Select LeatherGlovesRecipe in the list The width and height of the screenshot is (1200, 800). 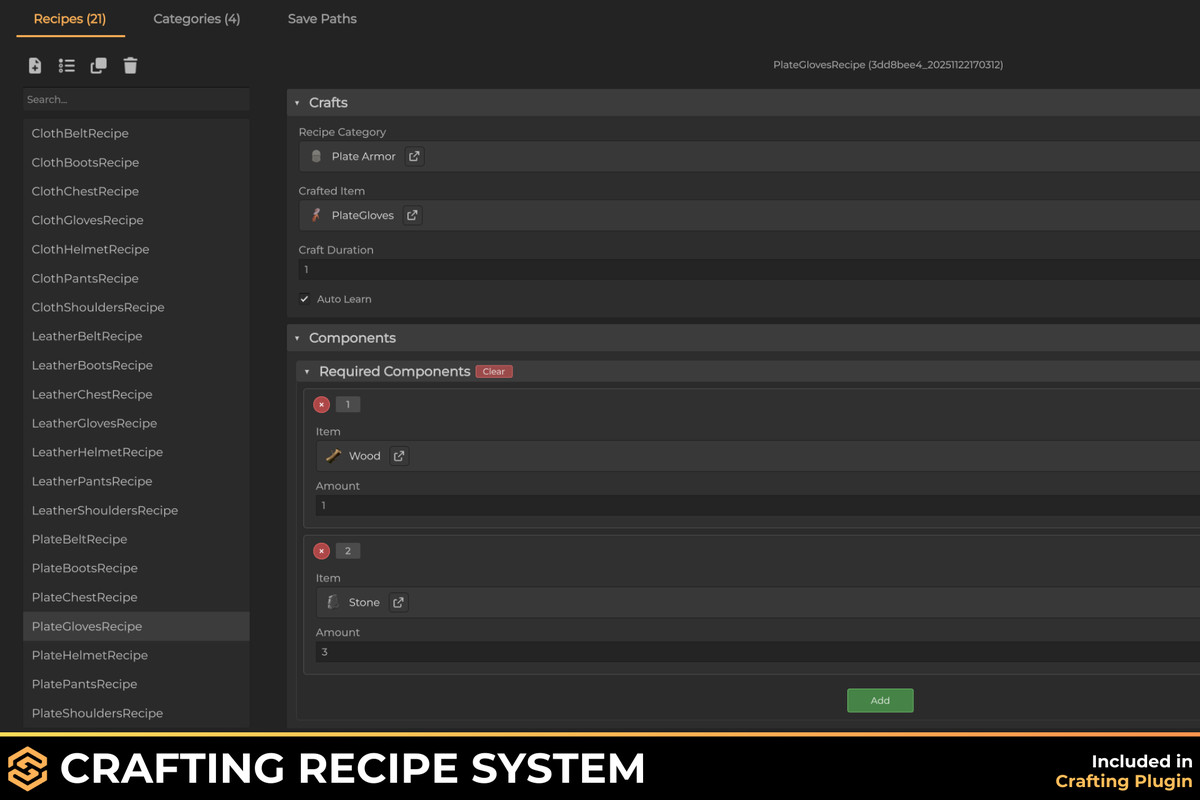pos(136,423)
